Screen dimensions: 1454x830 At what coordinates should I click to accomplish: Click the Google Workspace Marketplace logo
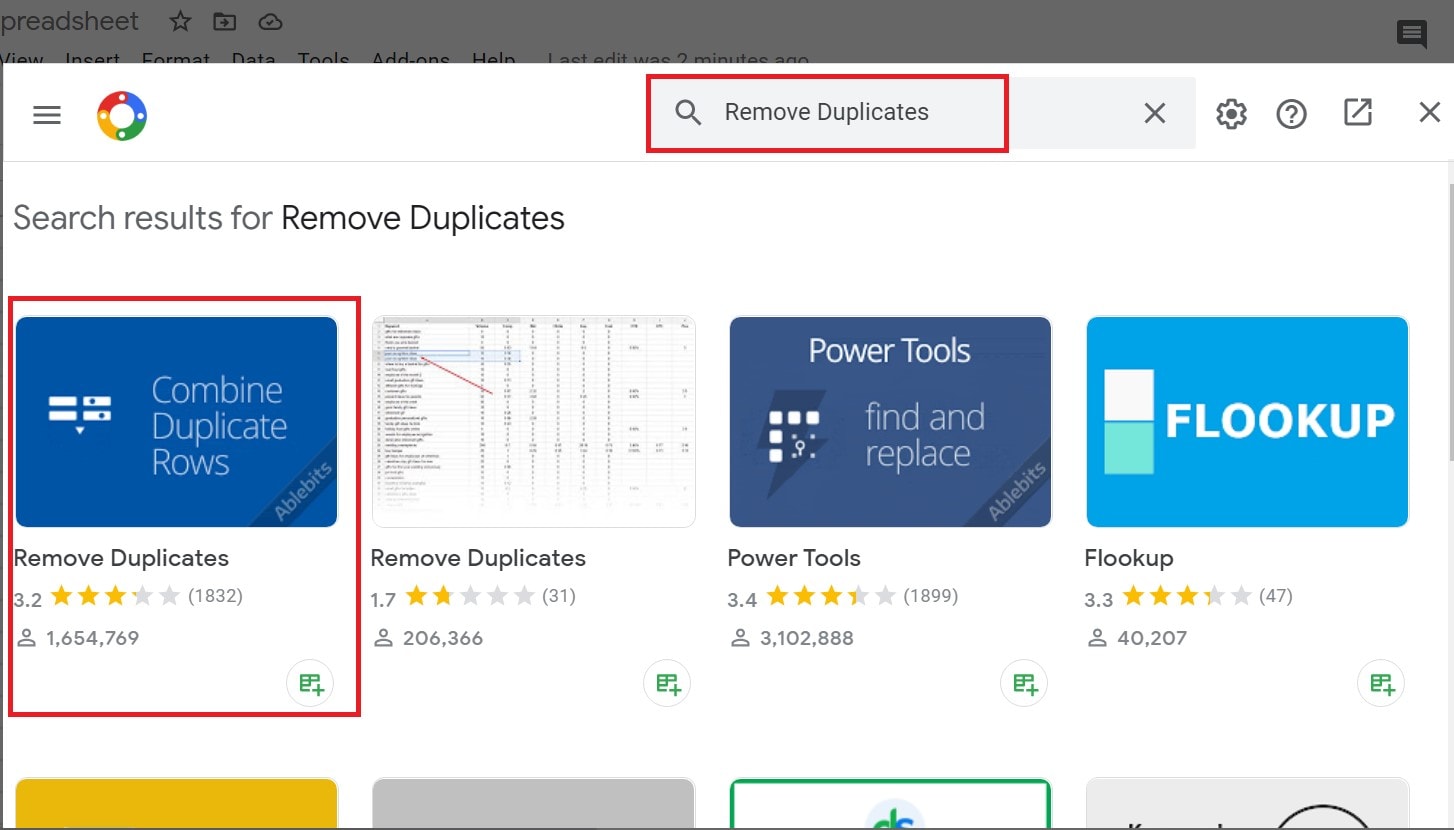coord(121,114)
